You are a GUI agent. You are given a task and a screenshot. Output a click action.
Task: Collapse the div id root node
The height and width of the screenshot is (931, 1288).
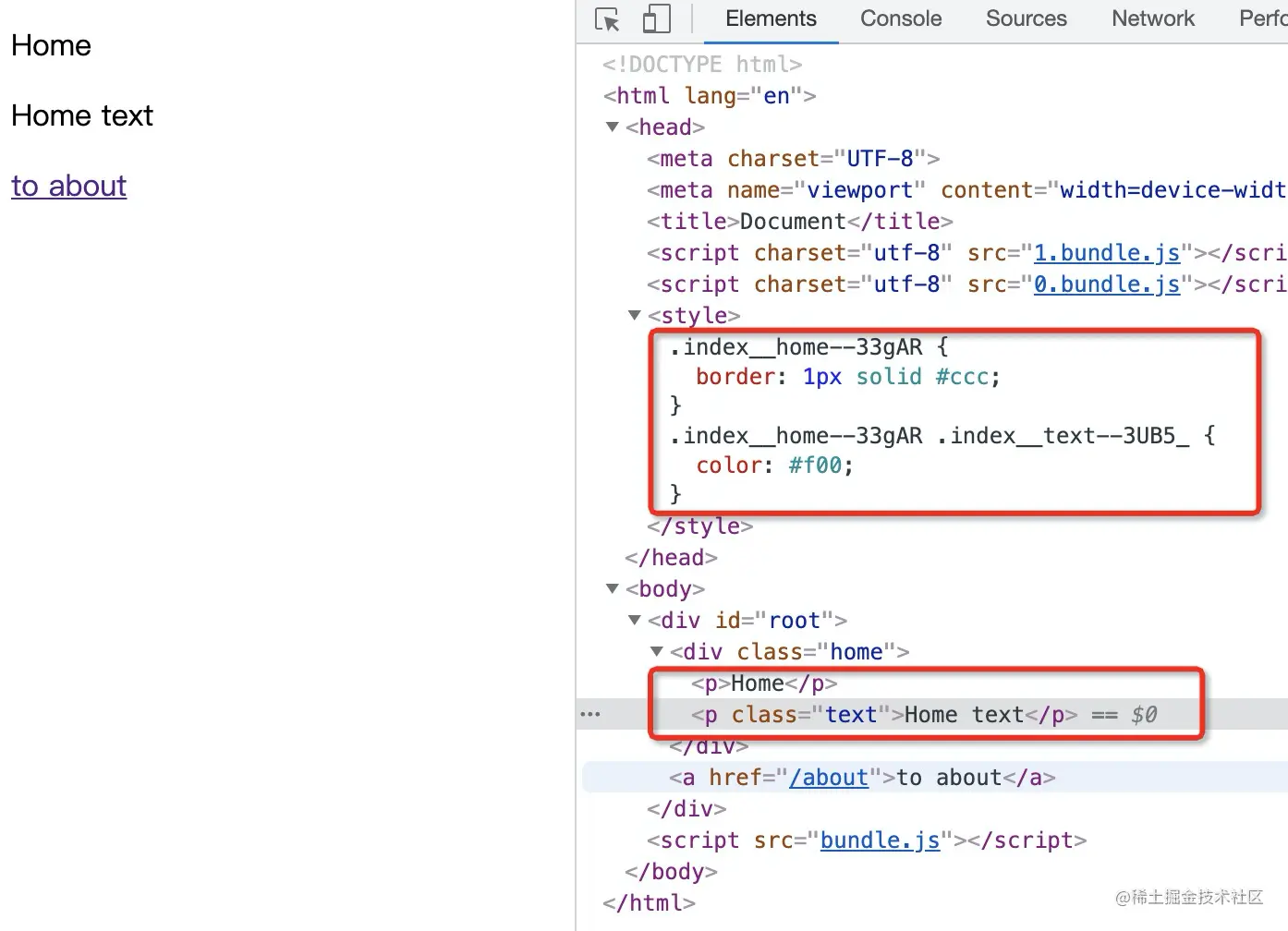[634, 620]
